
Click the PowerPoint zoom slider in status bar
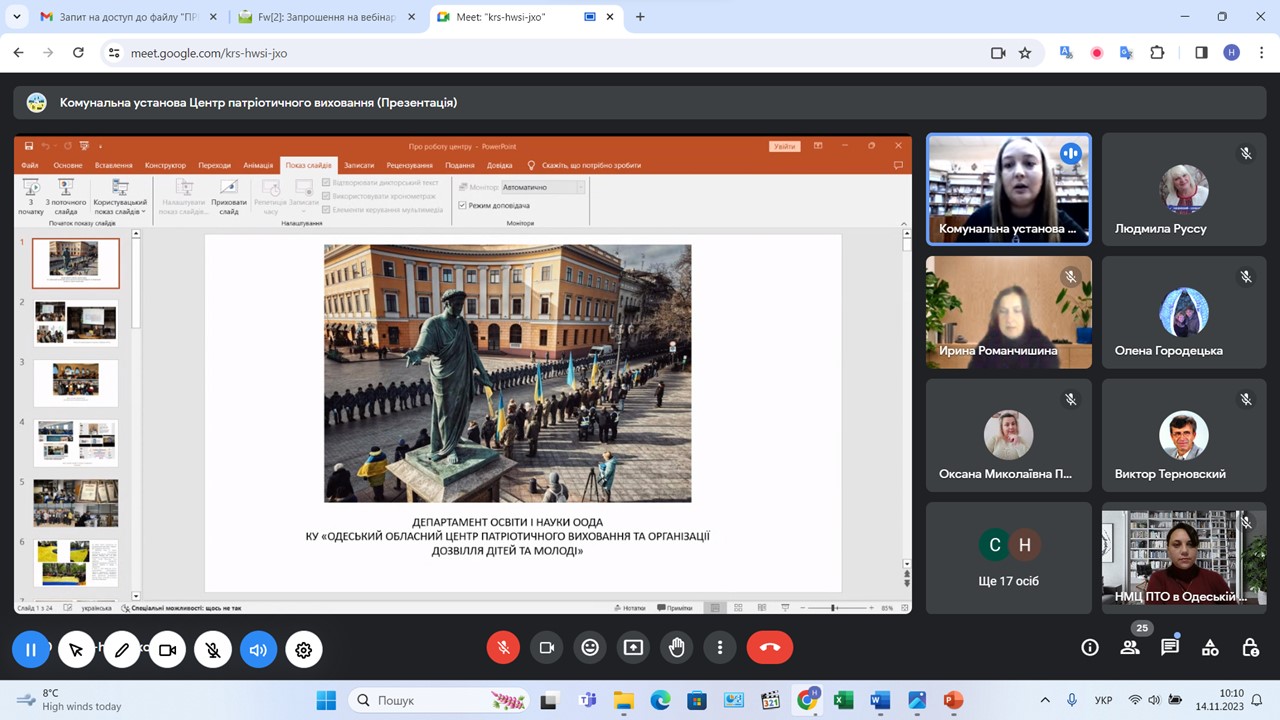834,607
